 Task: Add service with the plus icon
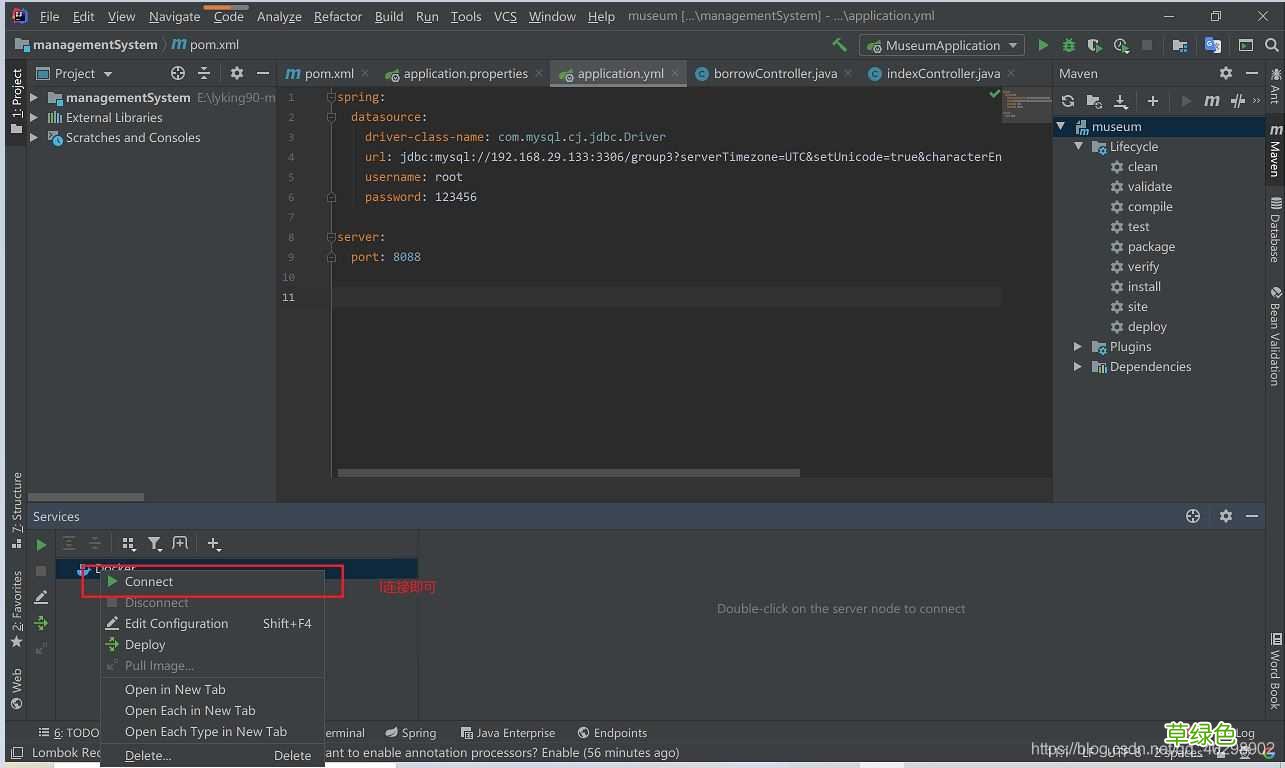pos(214,544)
